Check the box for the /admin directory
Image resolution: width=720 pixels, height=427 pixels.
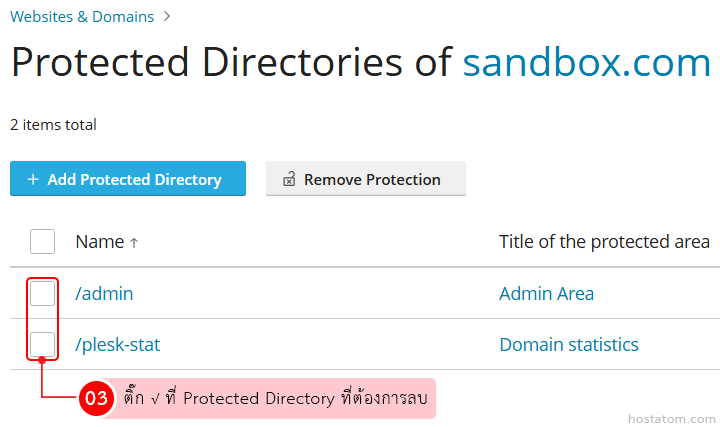(42, 293)
